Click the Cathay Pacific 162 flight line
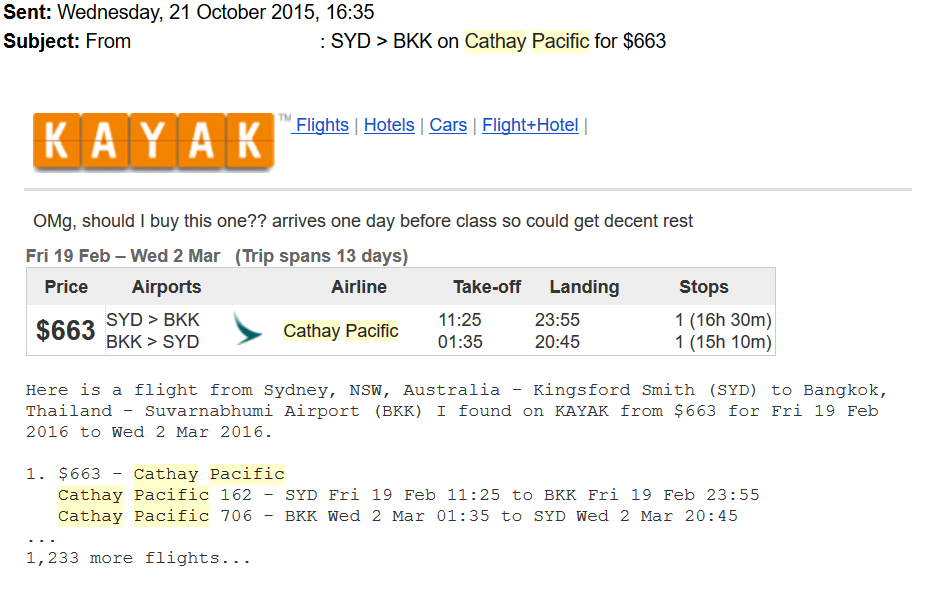This screenshot has width=925, height=590. [408, 495]
